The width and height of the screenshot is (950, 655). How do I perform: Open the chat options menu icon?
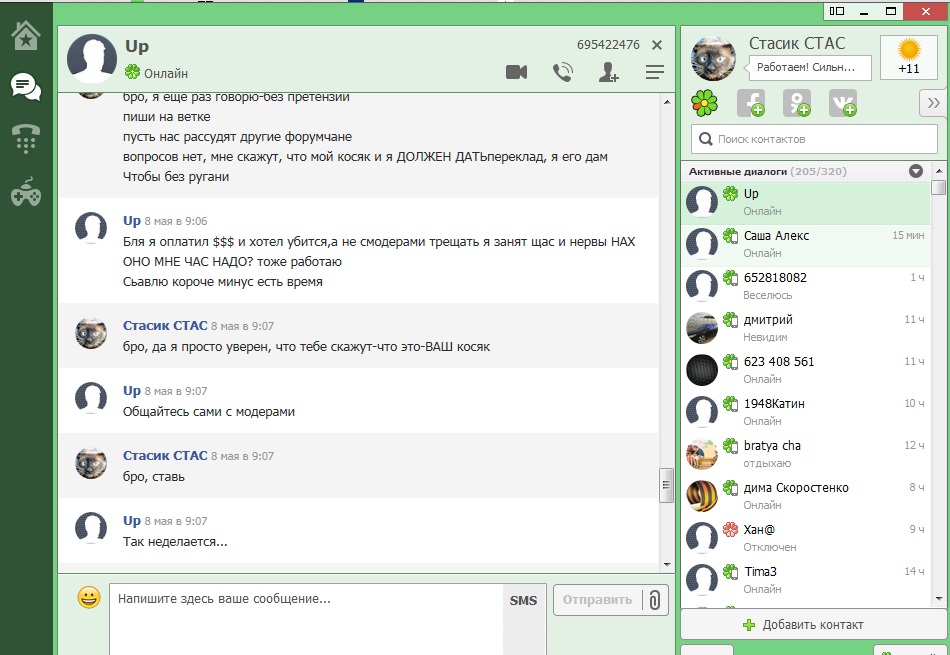click(654, 72)
